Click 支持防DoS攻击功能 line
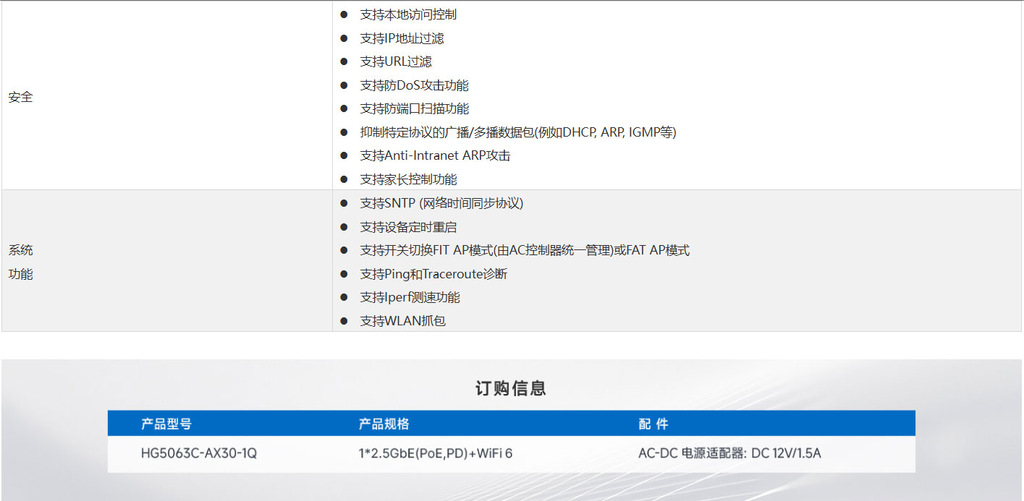This screenshot has width=1024, height=501. [x=414, y=86]
